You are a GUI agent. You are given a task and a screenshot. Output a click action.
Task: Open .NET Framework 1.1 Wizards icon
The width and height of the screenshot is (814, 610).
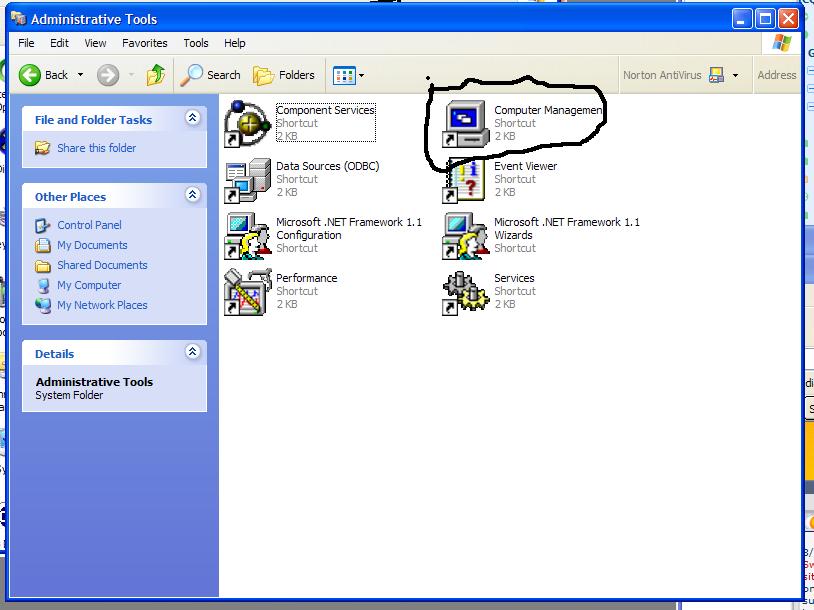(465, 236)
